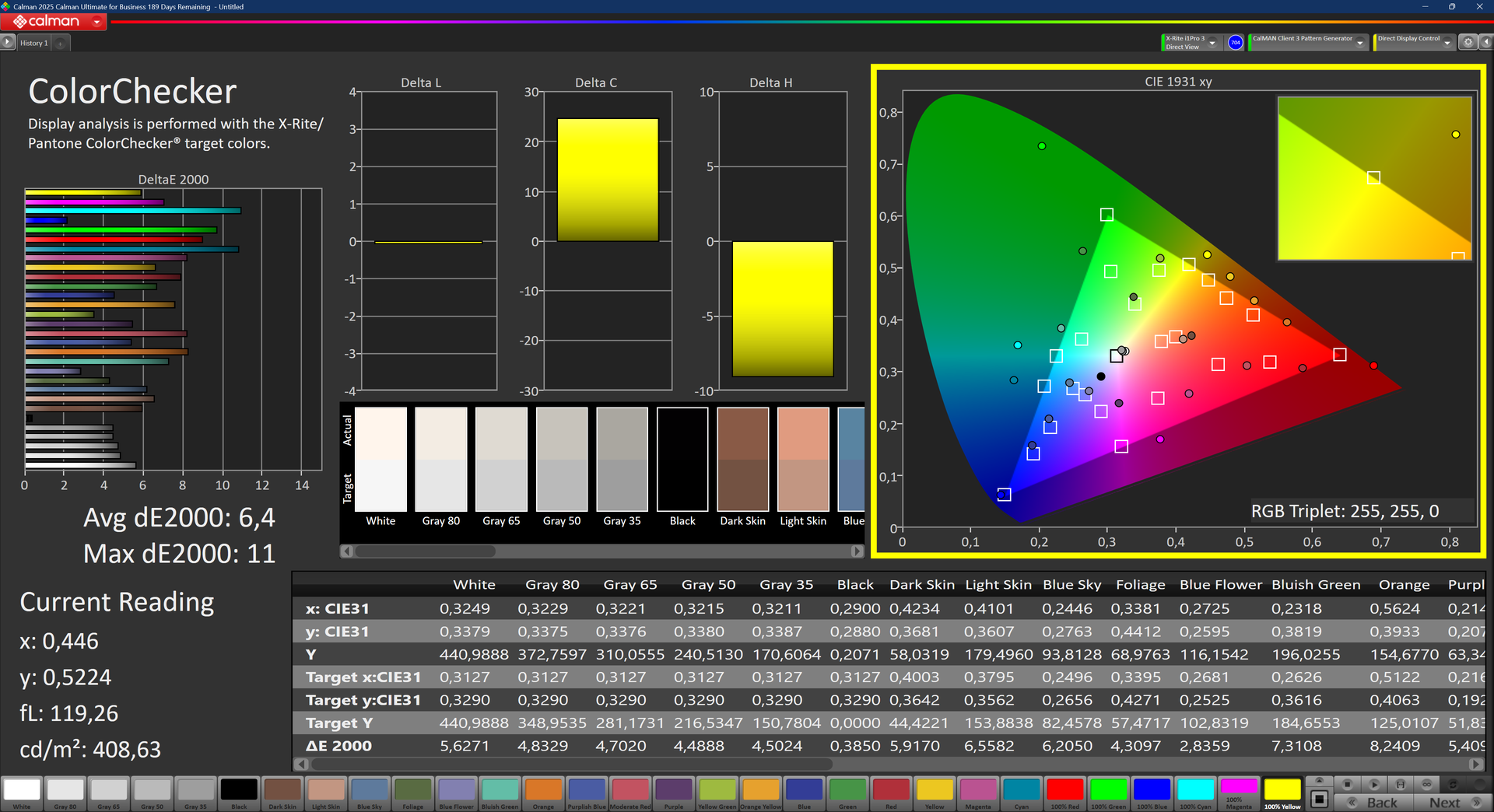Open the Calman main menu dropdown
Viewport: 1494px width, 812px height.
pos(96,22)
